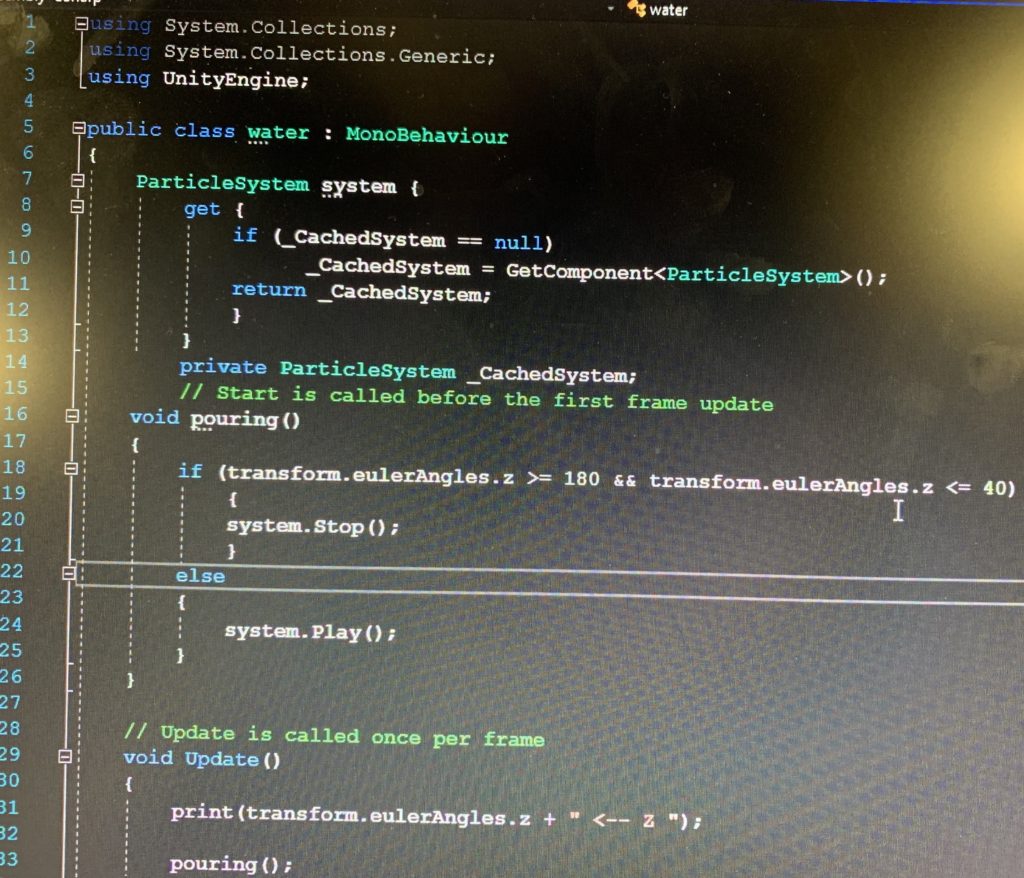Collapse the if eulerAngles block at line 18
The height and width of the screenshot is (878, 1024).
pyautogui.click(x=71, y=468)
